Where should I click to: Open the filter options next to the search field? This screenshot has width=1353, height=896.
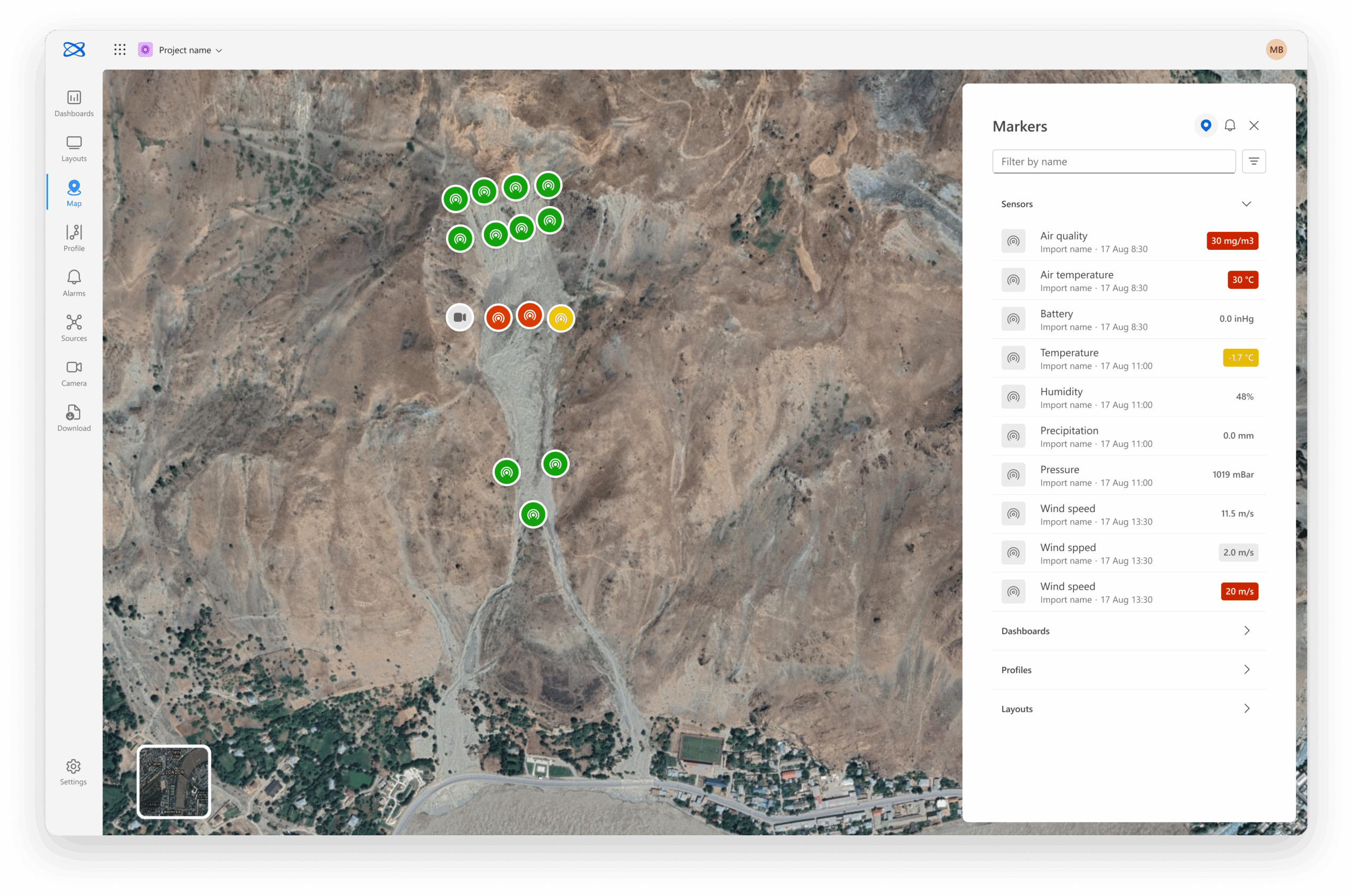[1254, 162]
